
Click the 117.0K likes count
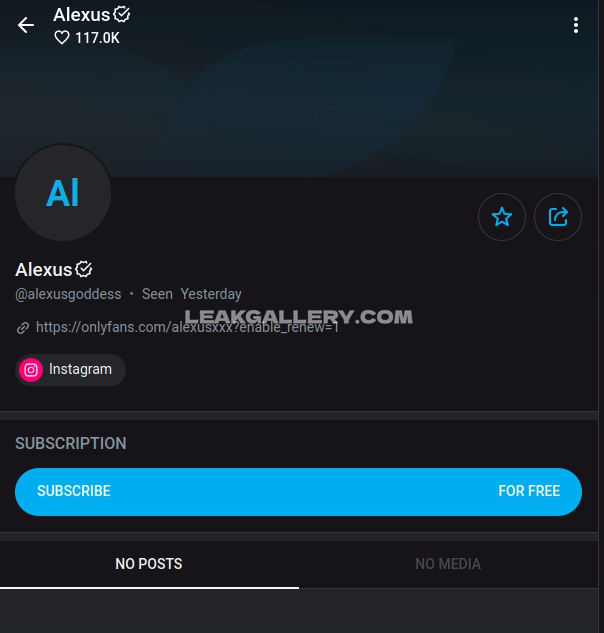97,38
